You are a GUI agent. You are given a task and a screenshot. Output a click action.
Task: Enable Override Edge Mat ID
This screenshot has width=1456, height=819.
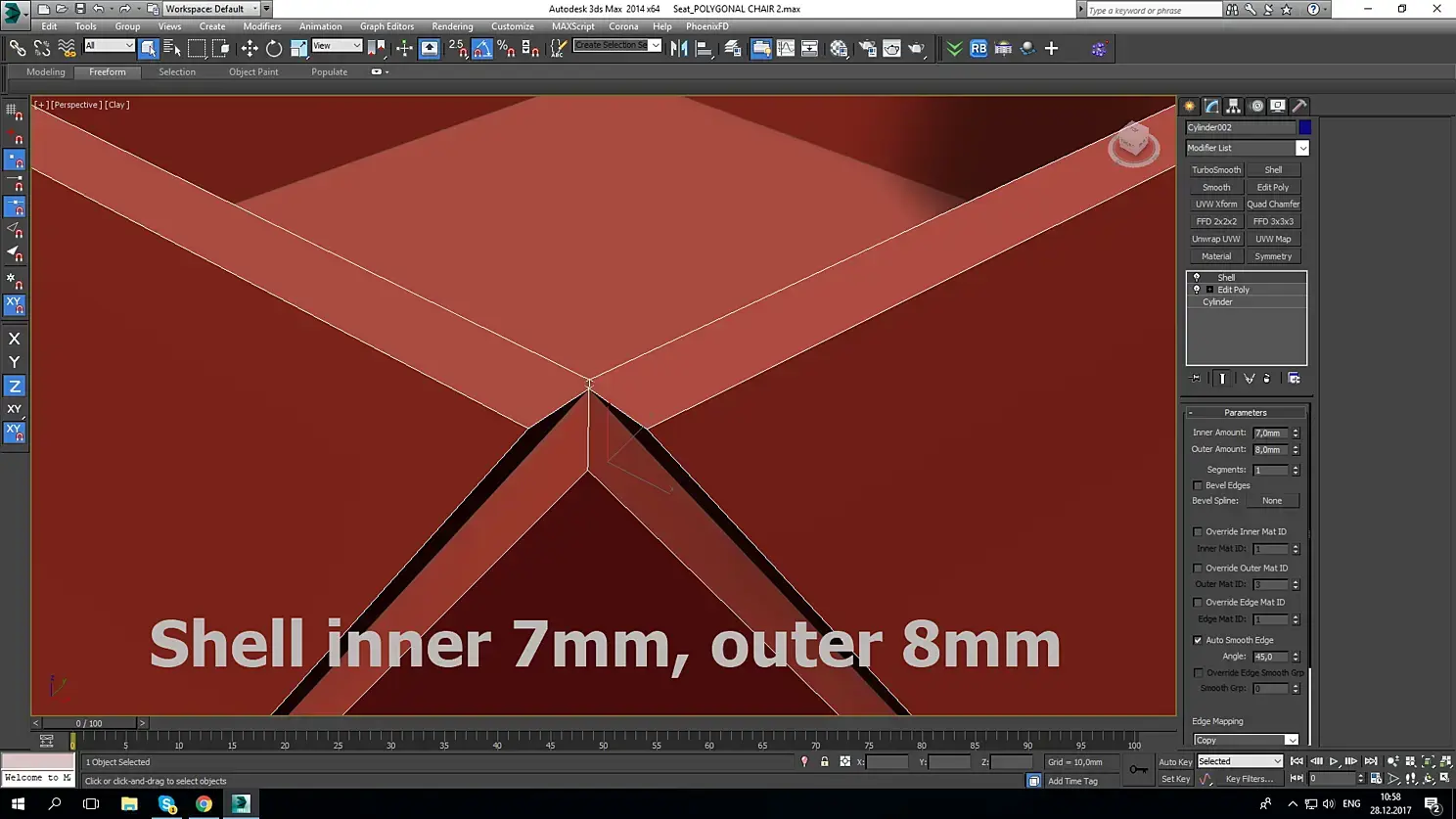click(1198, 603)
